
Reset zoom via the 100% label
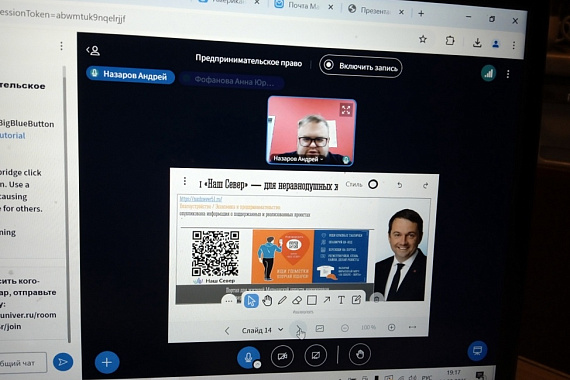point(368,327)
